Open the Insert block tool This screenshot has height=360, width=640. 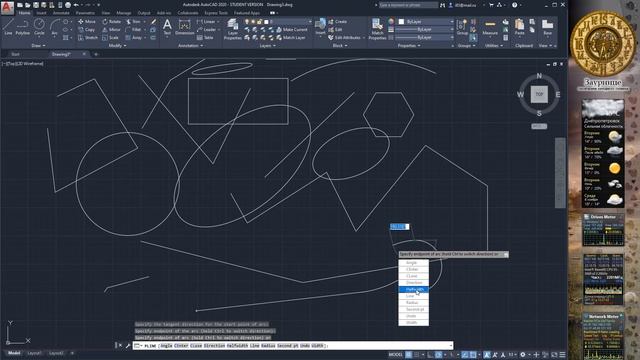[320, 27]
